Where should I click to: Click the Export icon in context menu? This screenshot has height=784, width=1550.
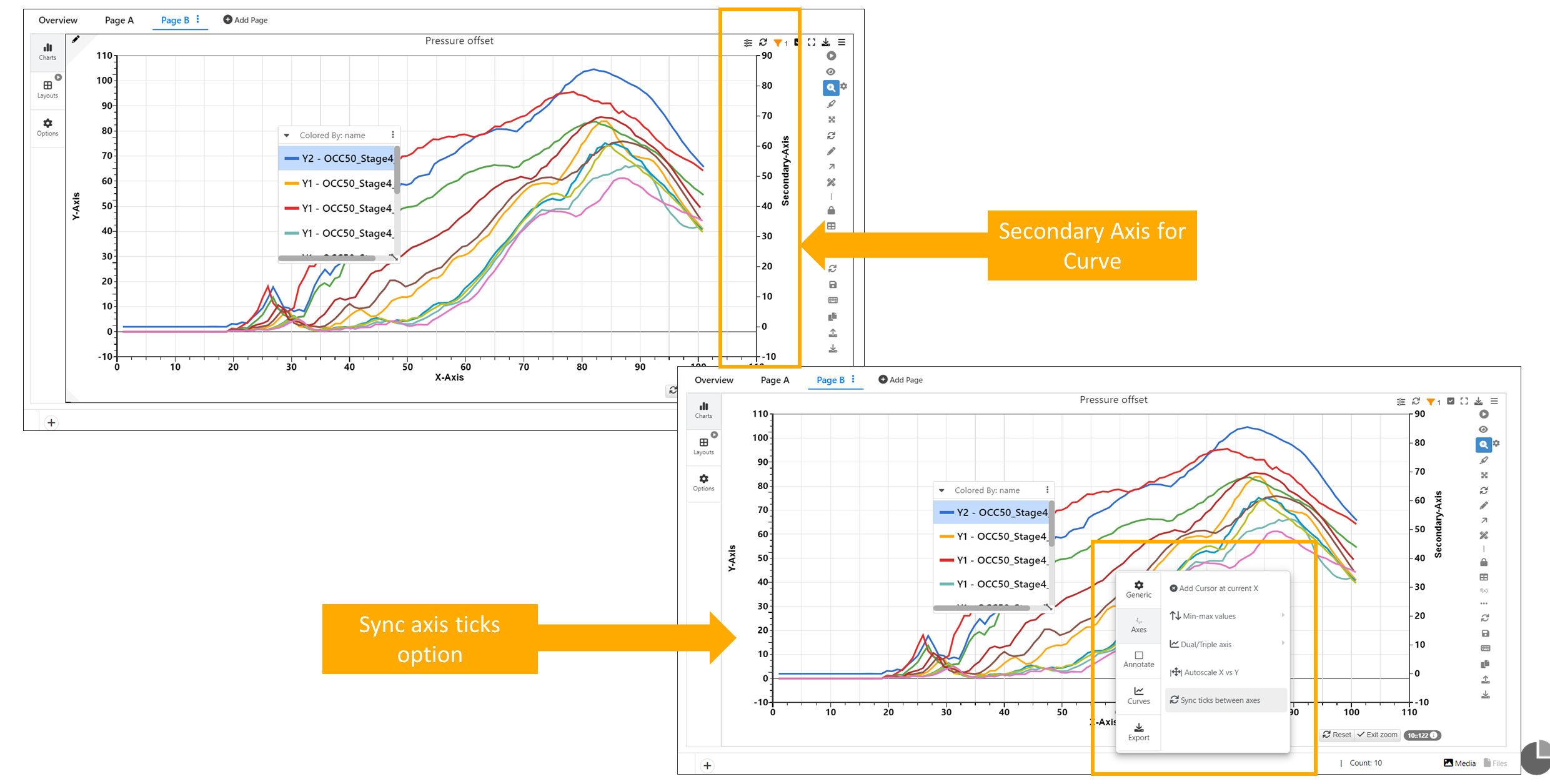point(1138,728)
